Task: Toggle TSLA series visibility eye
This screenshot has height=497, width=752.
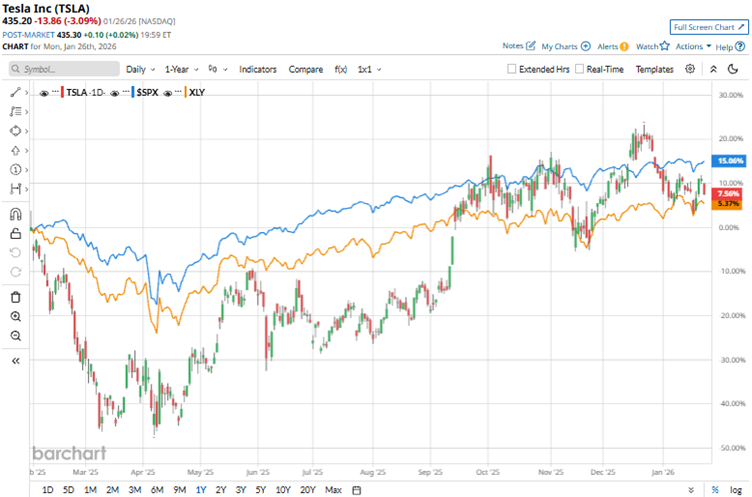Action: [x=44, y=93]
